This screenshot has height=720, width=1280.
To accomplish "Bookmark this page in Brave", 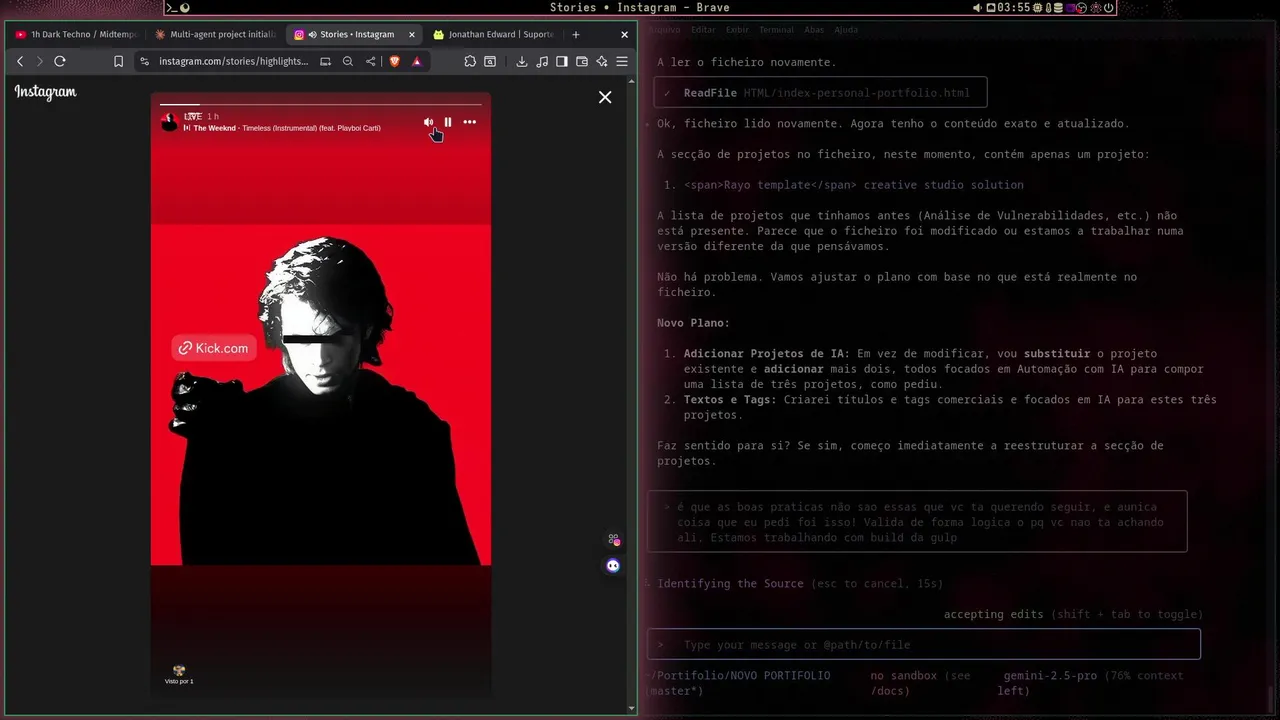I will point(118,61).
